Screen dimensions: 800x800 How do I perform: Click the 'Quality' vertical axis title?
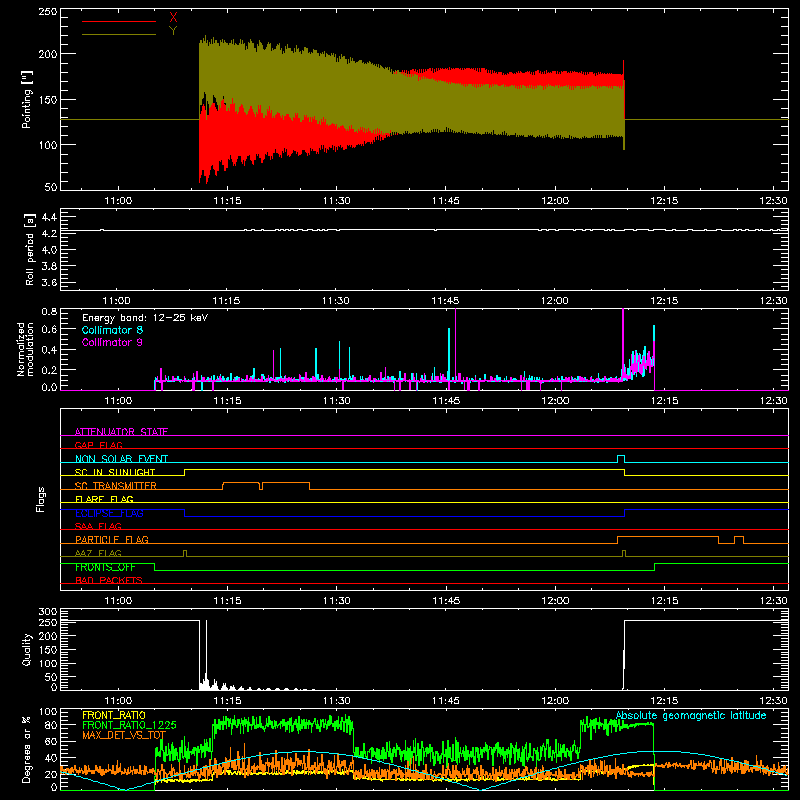click(x=27, y=649)
